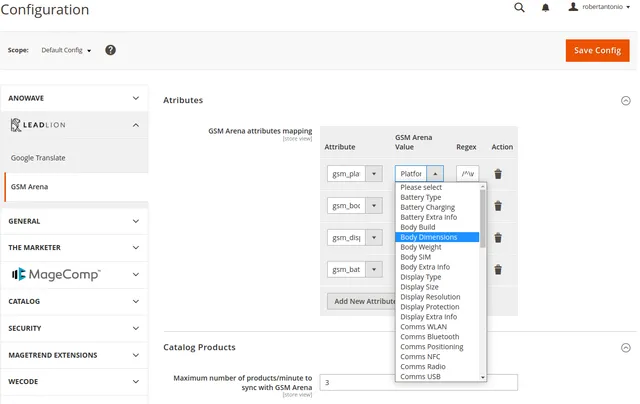Select Battery Charging option
The height and width of the screenshot is (404, 640).
(x=437, y=207)
